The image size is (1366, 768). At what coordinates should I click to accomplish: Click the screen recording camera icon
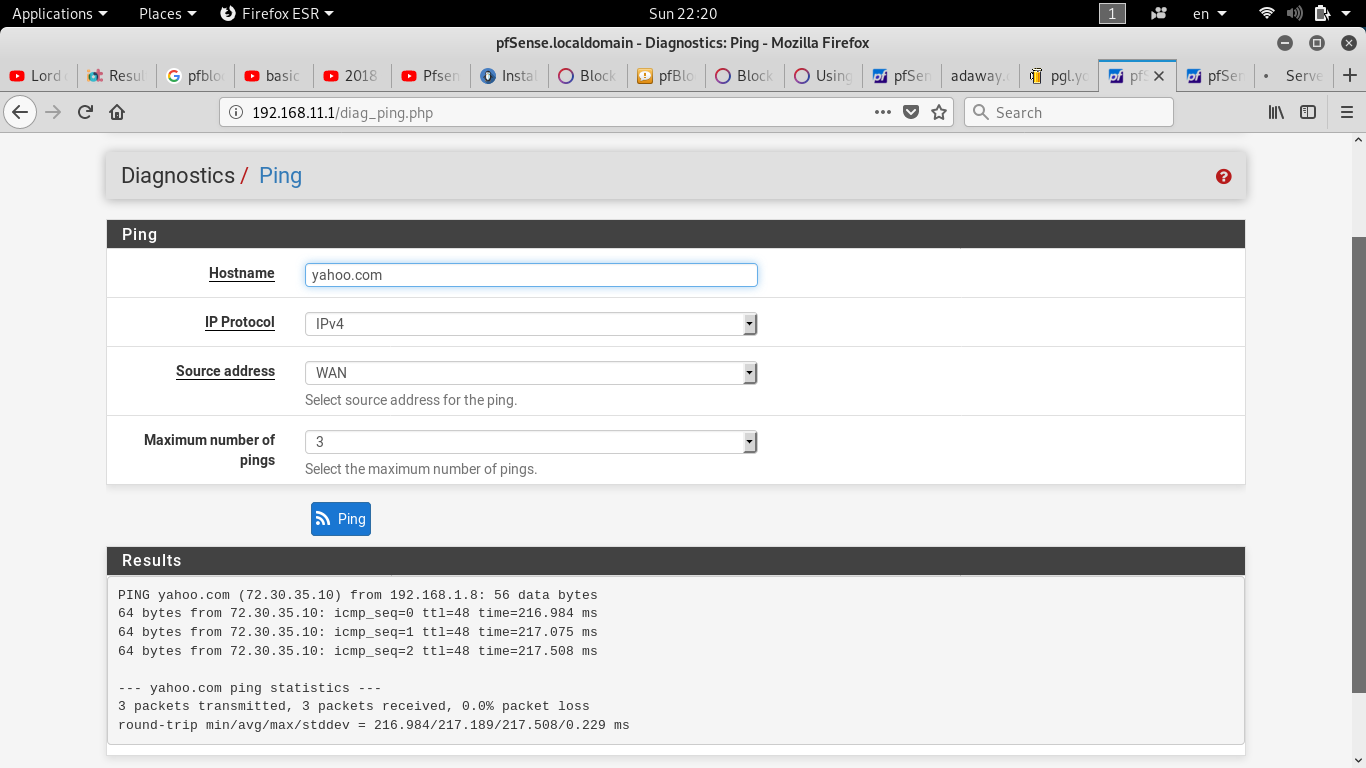tap(1160, 13)
